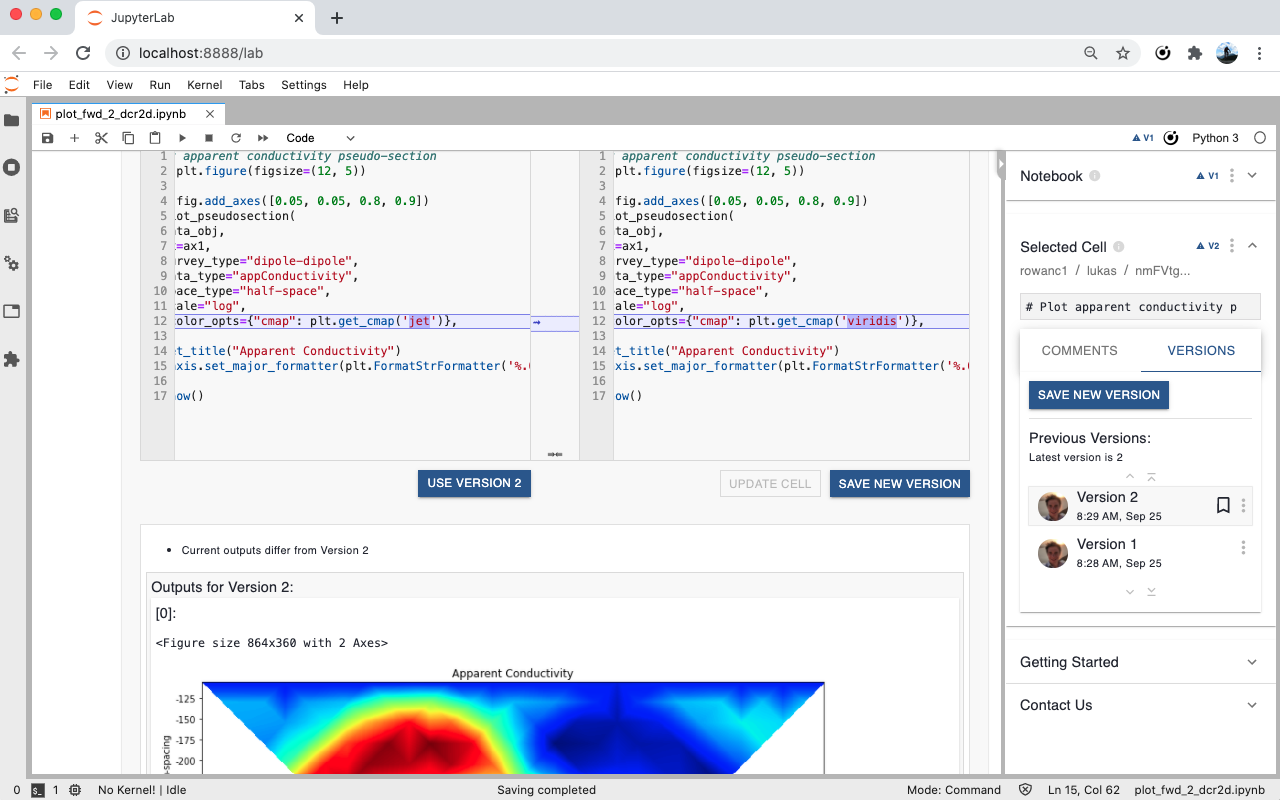
Task: Click SAVE NEW VERSION in the versions panel
Action: point(1098,395)
